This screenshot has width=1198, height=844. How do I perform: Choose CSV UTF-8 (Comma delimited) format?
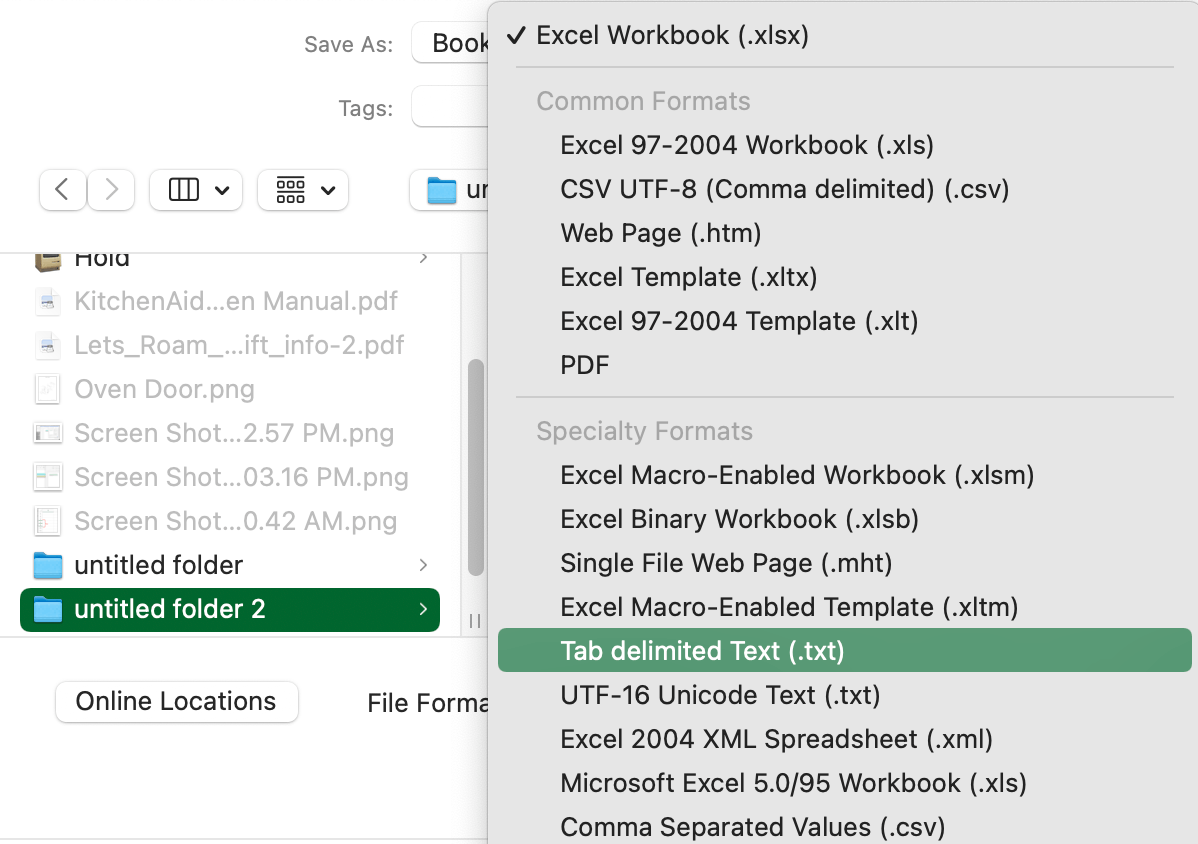784,189
